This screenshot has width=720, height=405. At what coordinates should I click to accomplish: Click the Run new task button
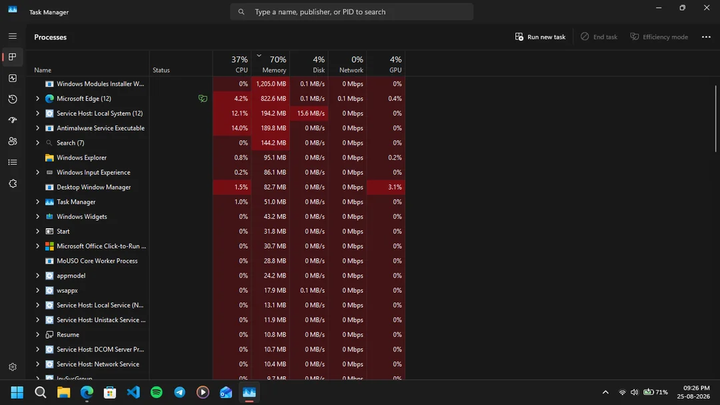[540, 37]
